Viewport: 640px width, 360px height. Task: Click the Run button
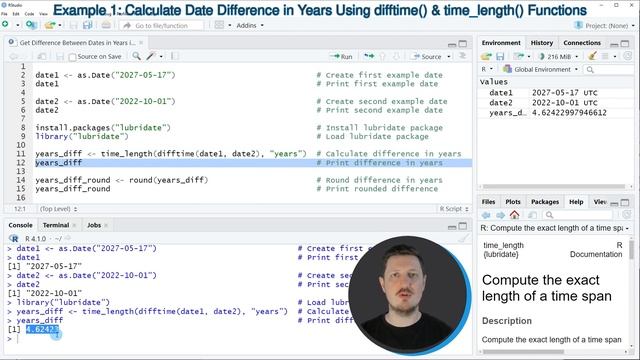click(x=341, y=56)
